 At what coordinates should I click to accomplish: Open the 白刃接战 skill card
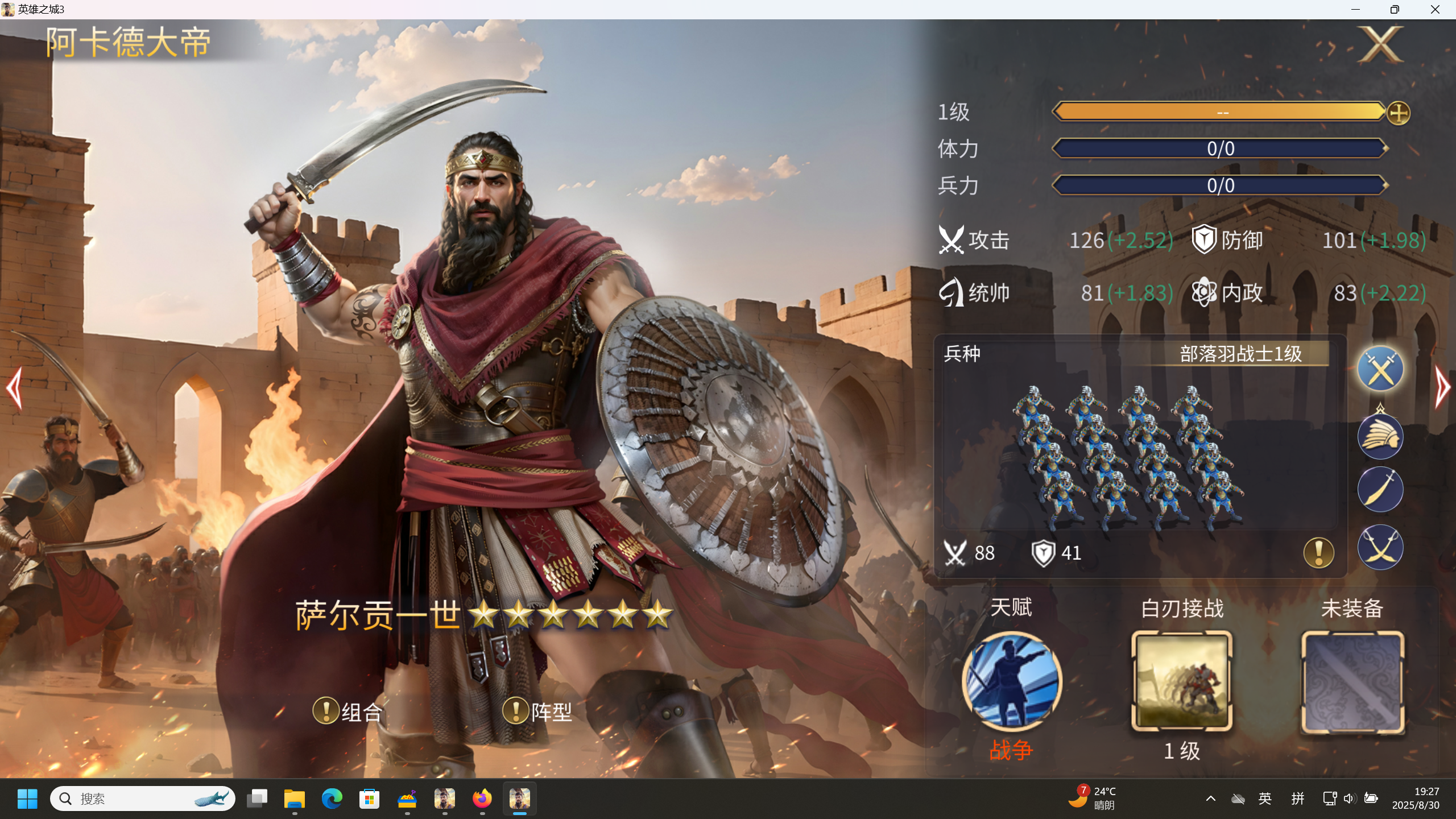[1182, 681]
